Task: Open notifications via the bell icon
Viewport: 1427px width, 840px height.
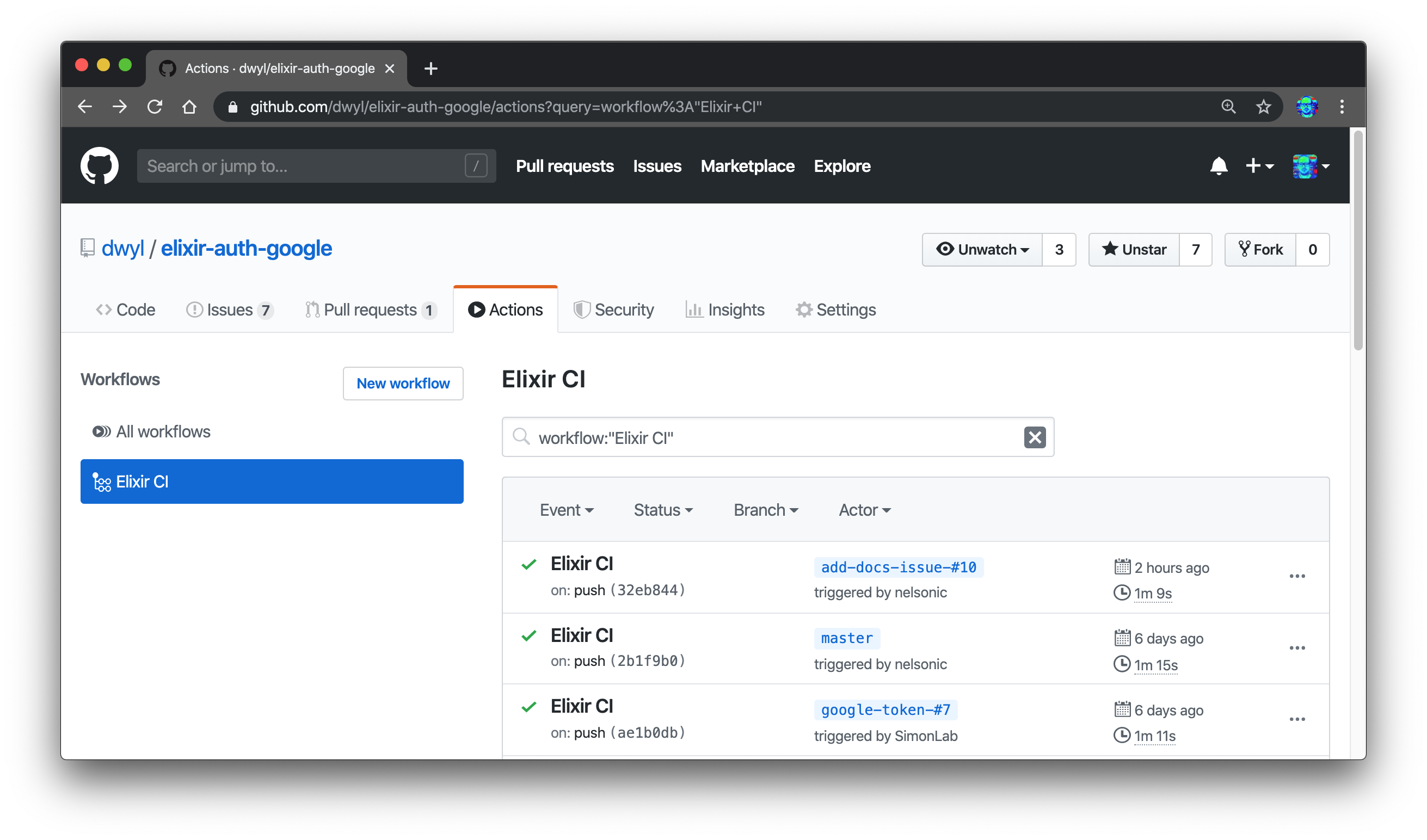Action: point(1220,165)
